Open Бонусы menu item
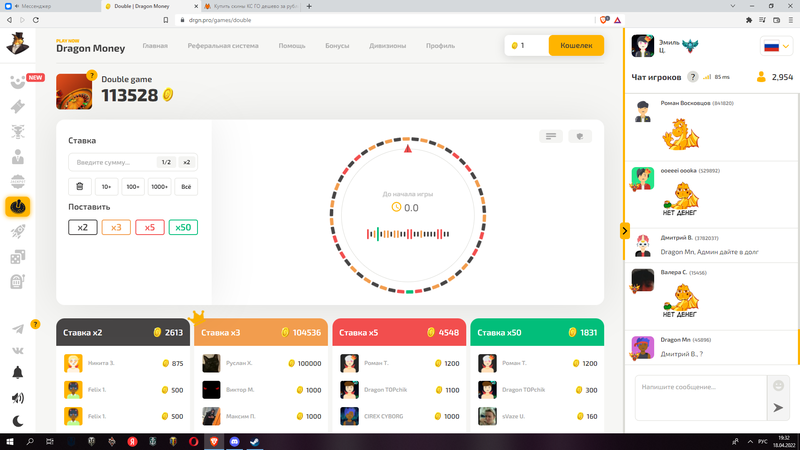800x450 pixels. pyautogui.click(x=337, y=45)
